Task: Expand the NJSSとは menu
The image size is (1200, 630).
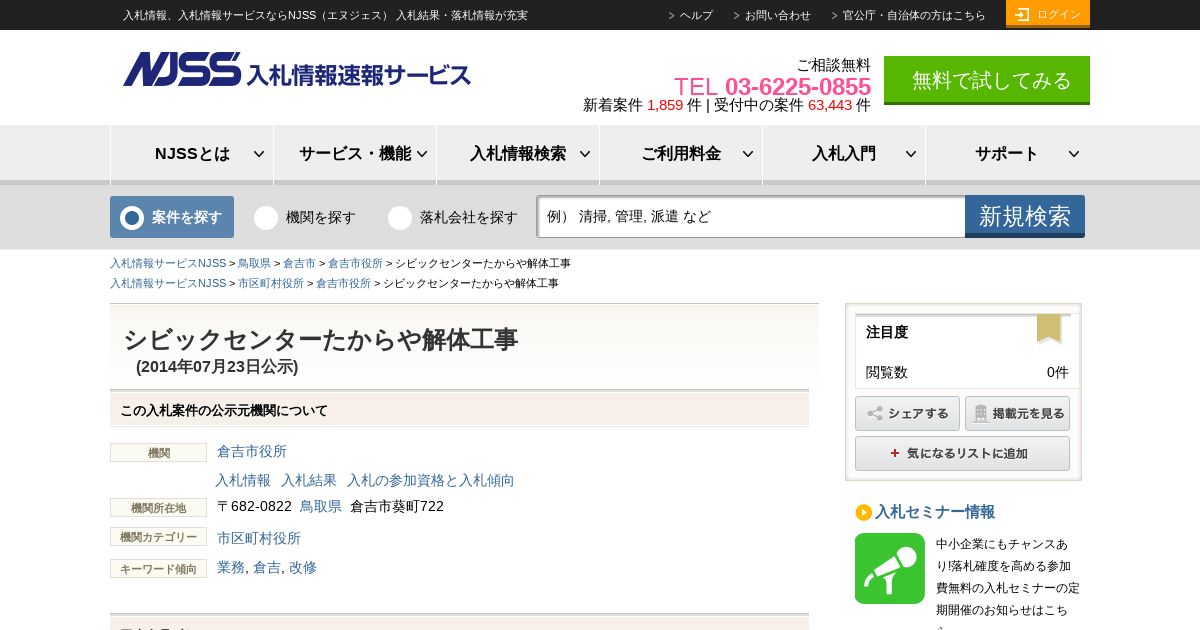Action: pyautogui.click(x=192, y=154)
